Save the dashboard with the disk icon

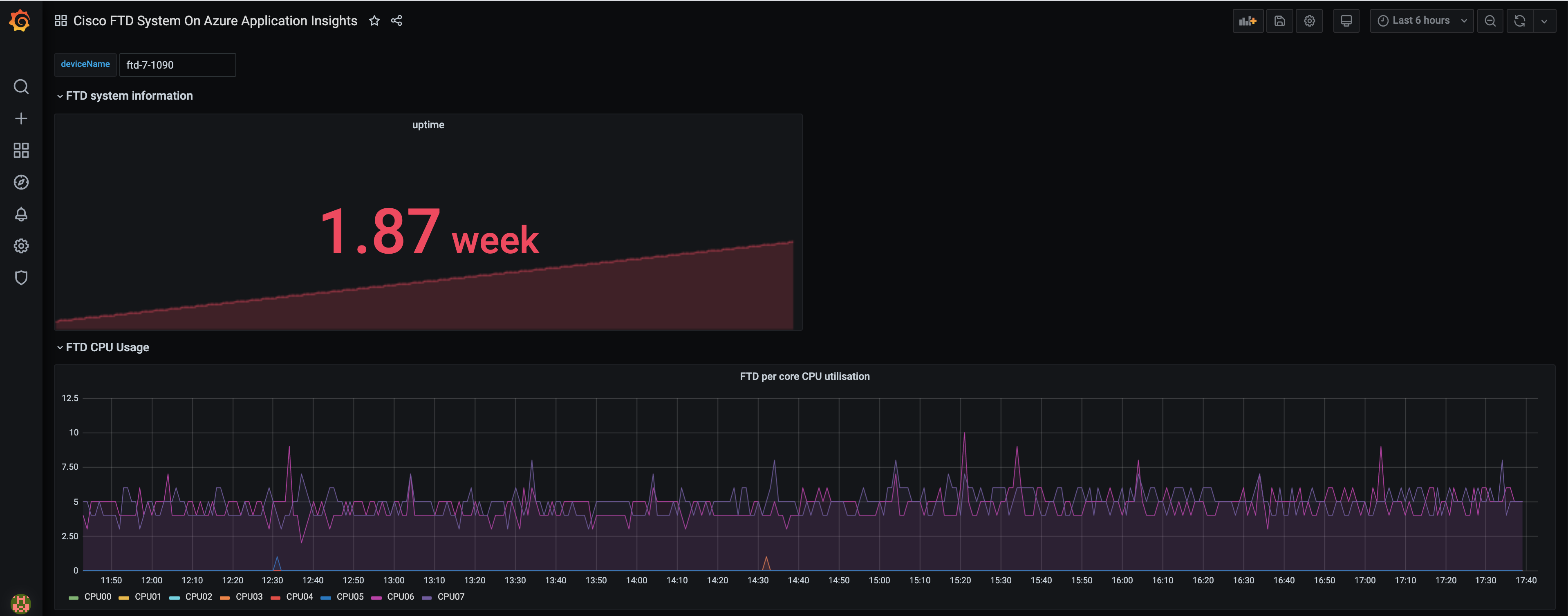1279,21
